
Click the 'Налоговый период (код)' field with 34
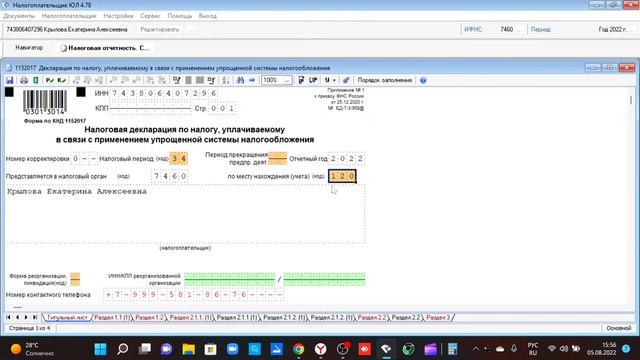[179, 159]
